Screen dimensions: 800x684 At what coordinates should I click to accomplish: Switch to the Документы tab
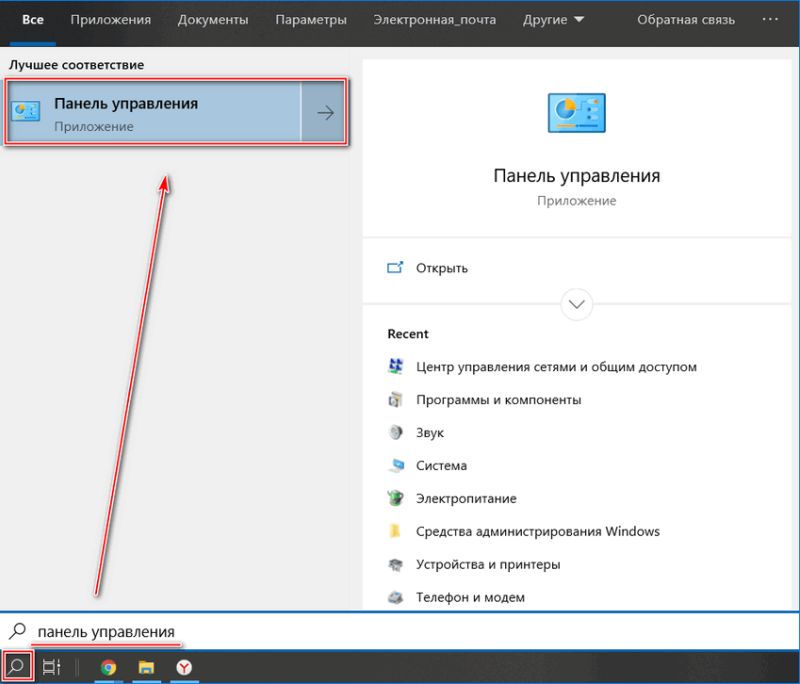(x=213, y=20)
